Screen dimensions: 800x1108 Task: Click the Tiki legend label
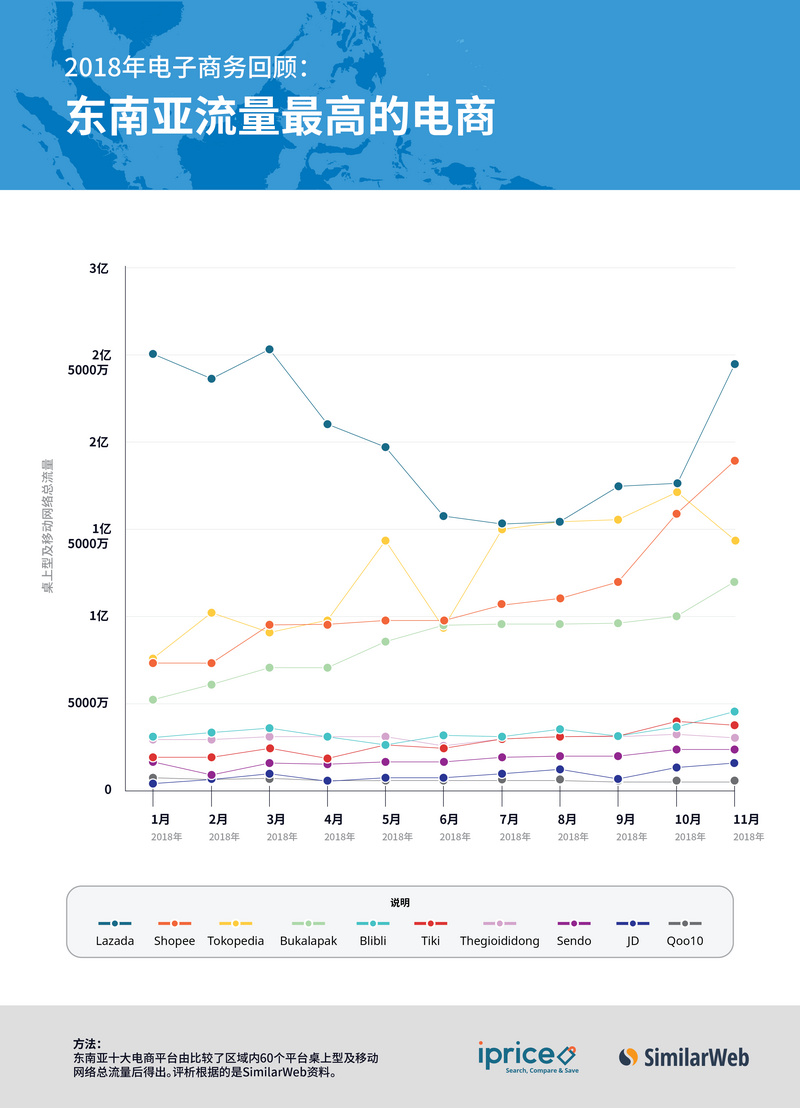(430, 941)
